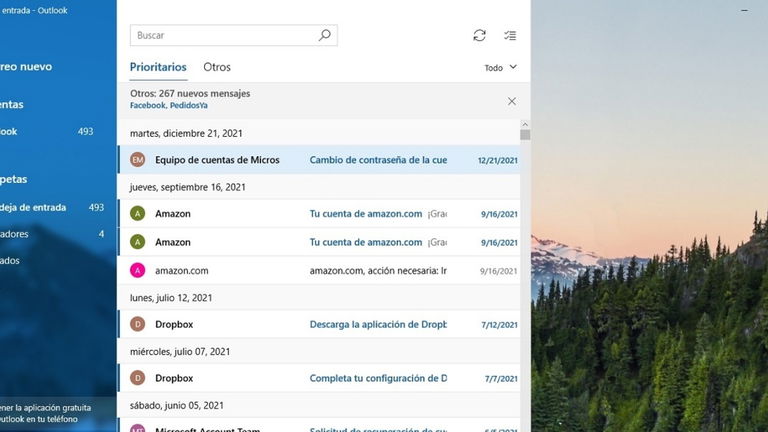Open the amazon.com acción necesaria email
The height and width of the screenshot is (432, 768).
pyautogui.click(x=319, y=270)
